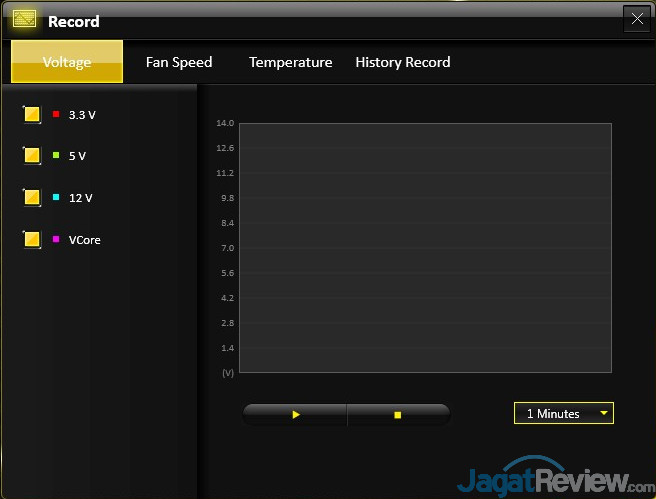Toggle the 5 V checkbox
The width and height of the screenshot is (656, 499).
tap(32, 156)
